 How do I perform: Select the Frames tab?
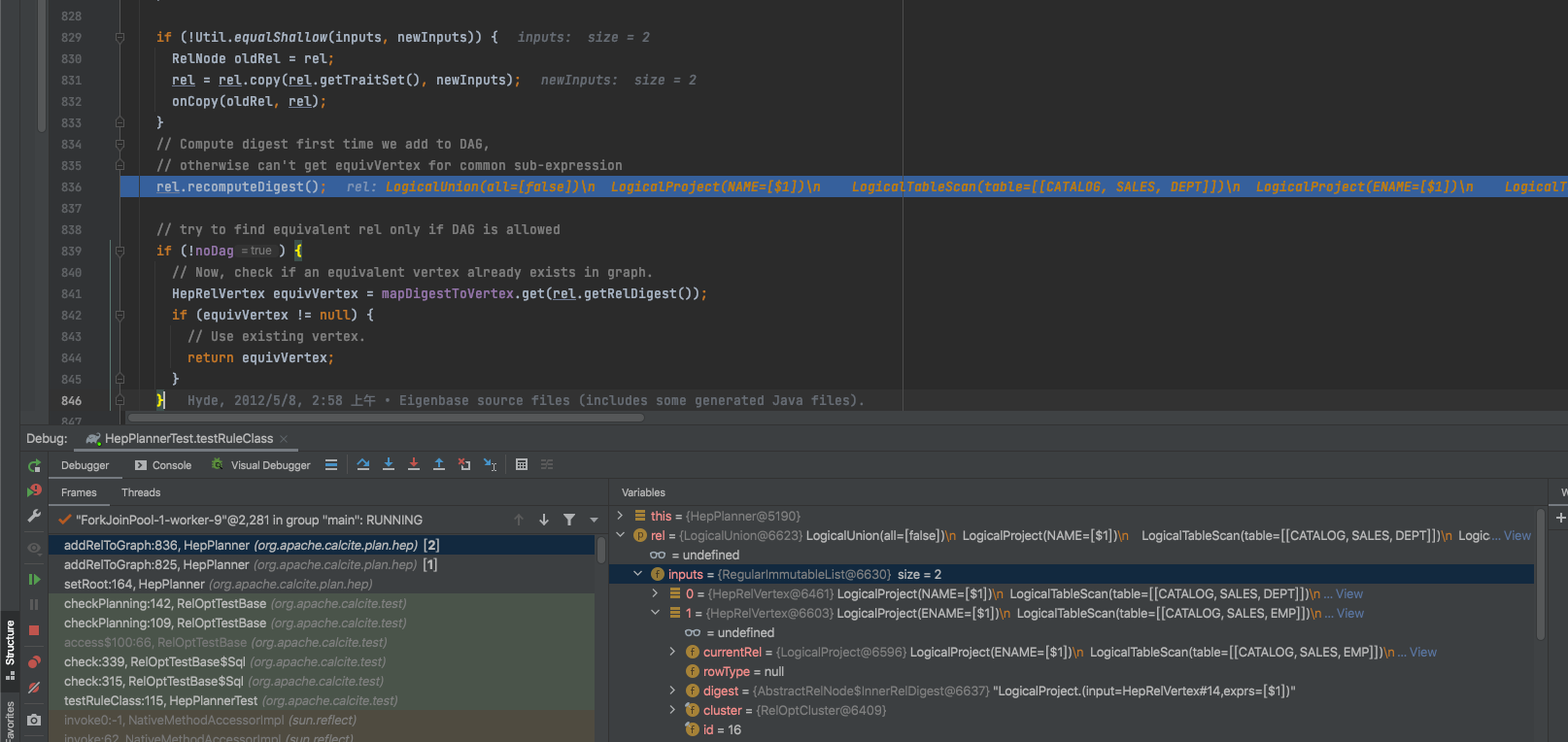pyautogui.click(x=79, y=492)
